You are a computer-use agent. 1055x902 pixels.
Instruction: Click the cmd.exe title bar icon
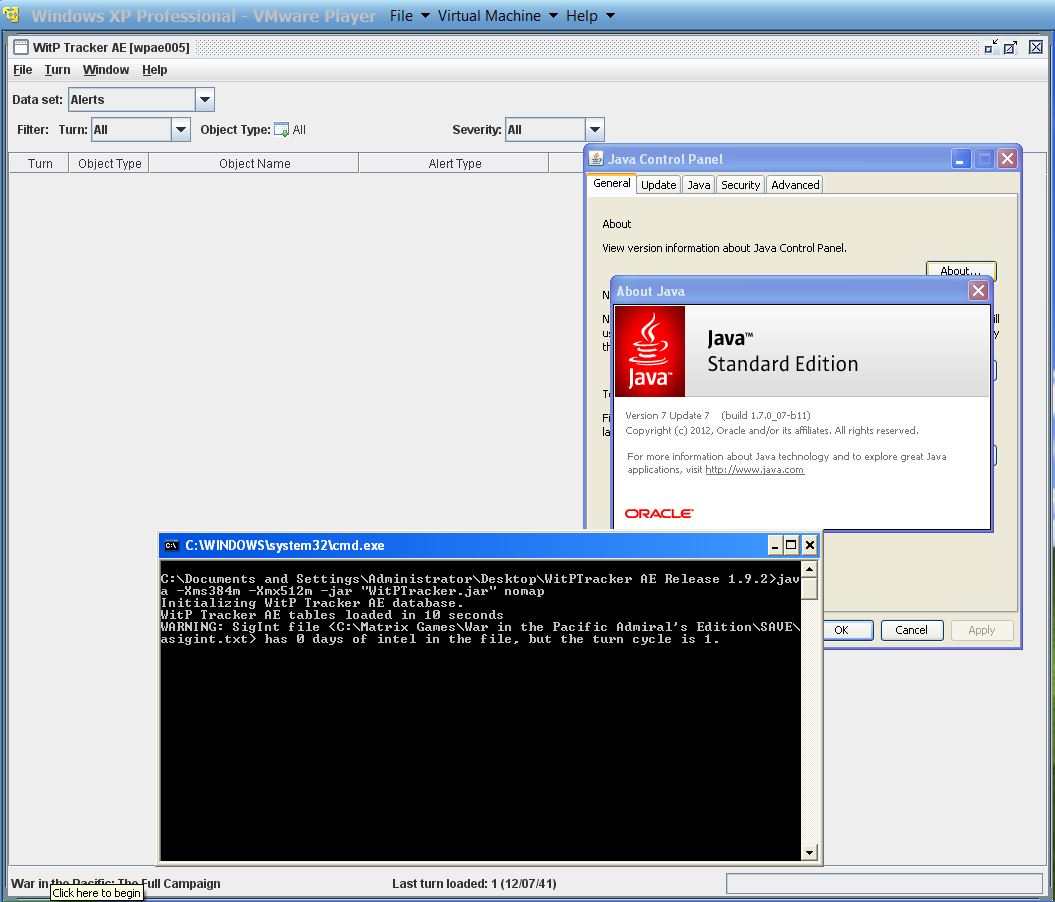[x=172, y=545]
